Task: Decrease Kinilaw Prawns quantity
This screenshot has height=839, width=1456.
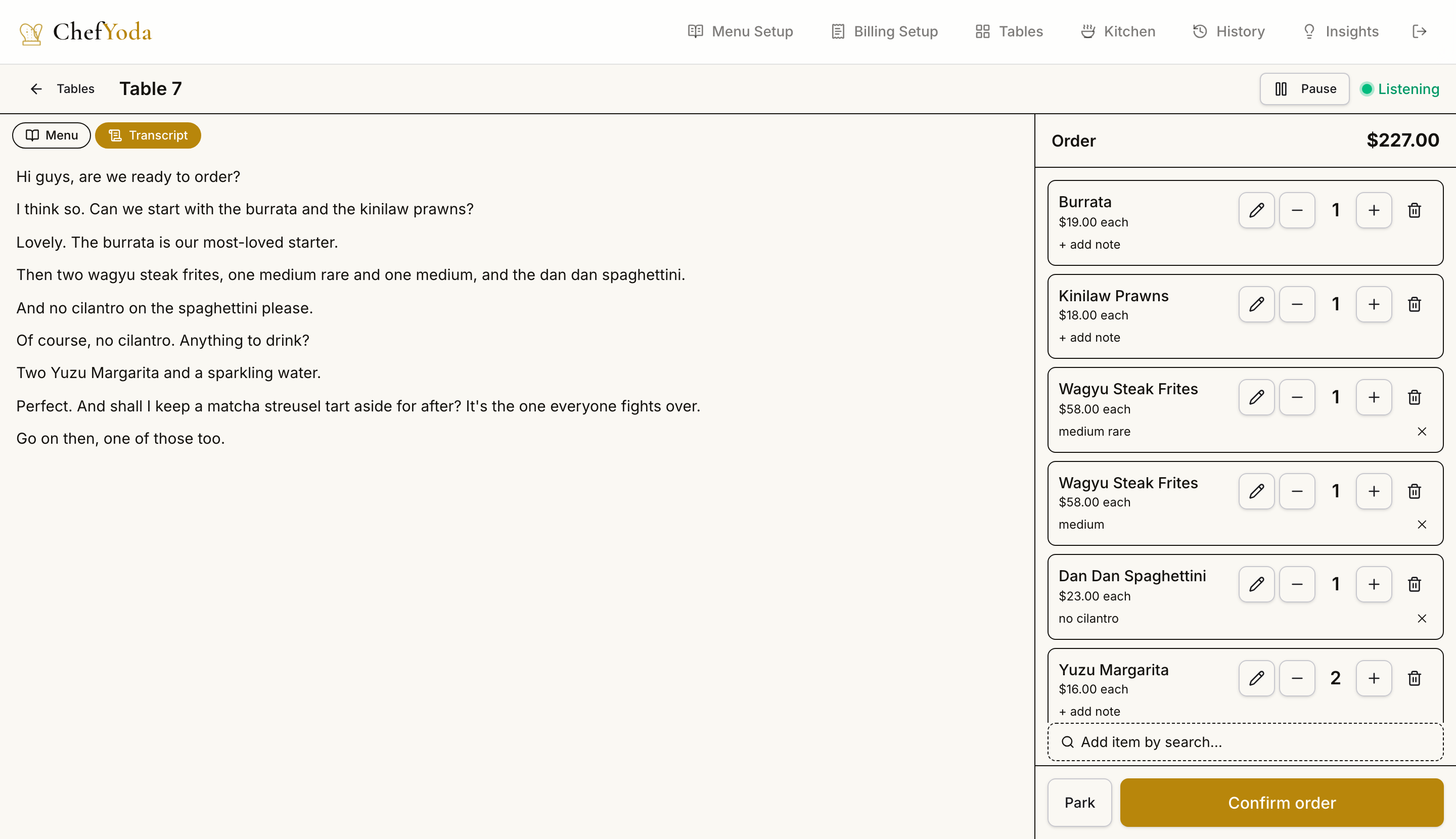Action: tap(1297, 304)
